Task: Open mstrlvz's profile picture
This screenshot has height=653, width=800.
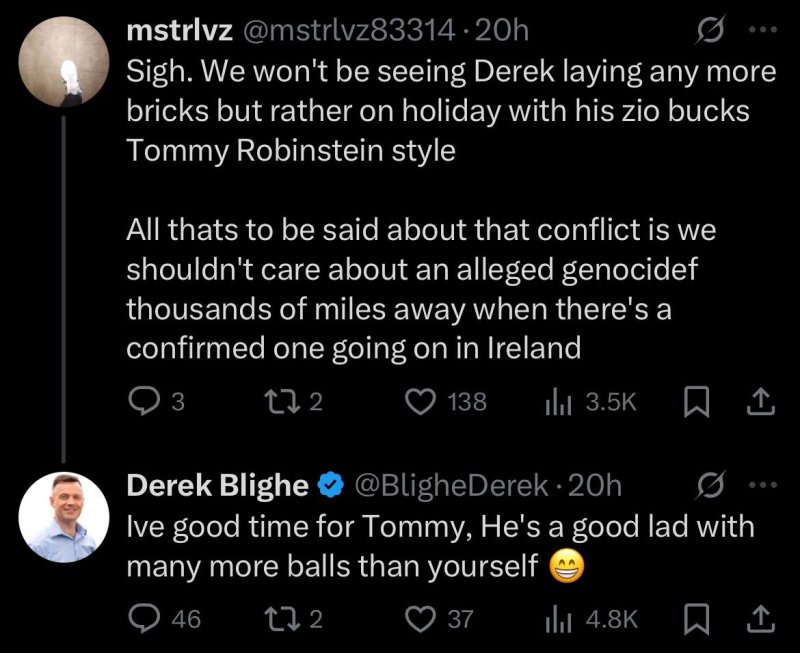Action: pos(65,62)
